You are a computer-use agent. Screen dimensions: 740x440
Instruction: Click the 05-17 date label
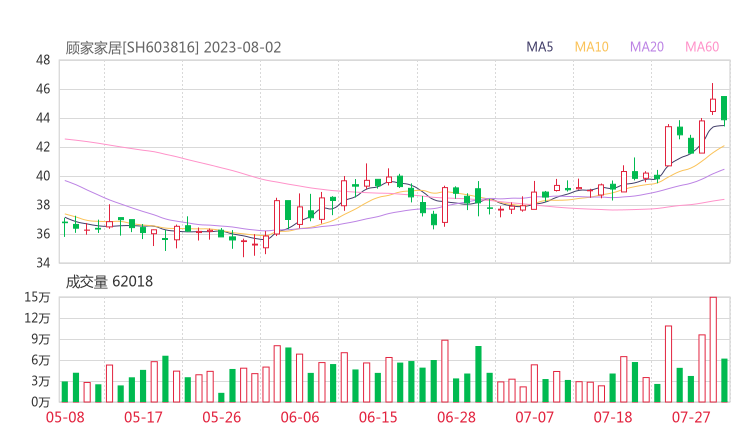pos(143,417)
